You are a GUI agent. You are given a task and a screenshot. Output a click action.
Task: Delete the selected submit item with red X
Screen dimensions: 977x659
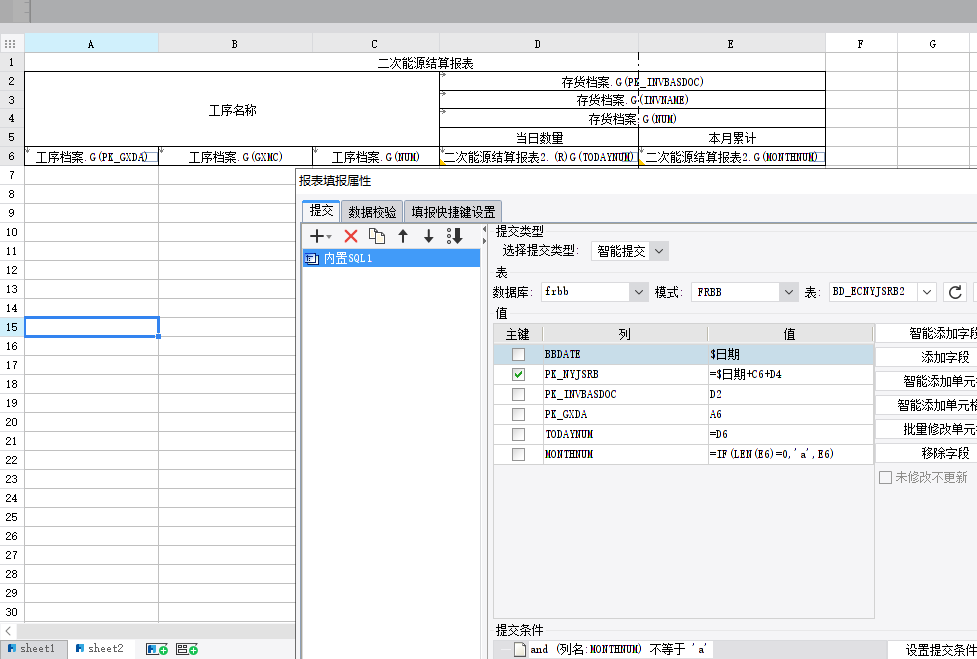(x=351, y=236)
